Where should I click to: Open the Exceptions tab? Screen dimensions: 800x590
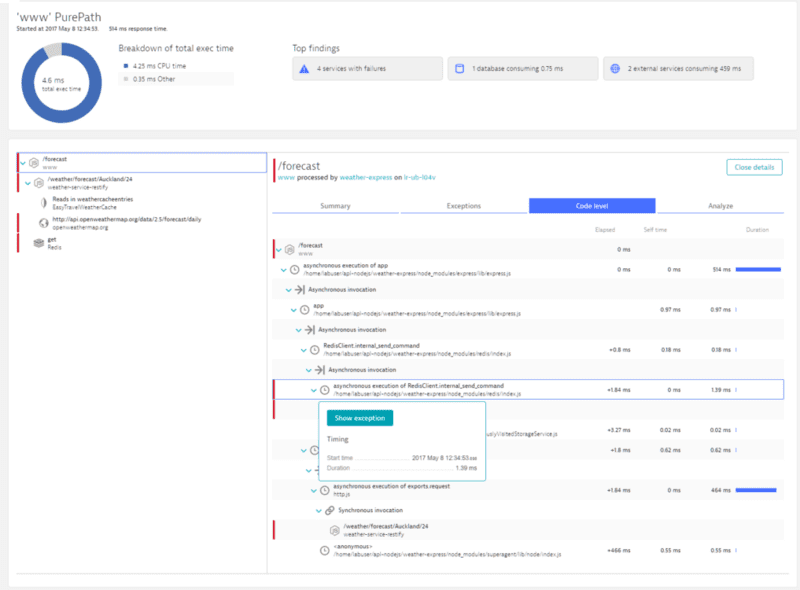pyautogui.click(x=464, y=206)
